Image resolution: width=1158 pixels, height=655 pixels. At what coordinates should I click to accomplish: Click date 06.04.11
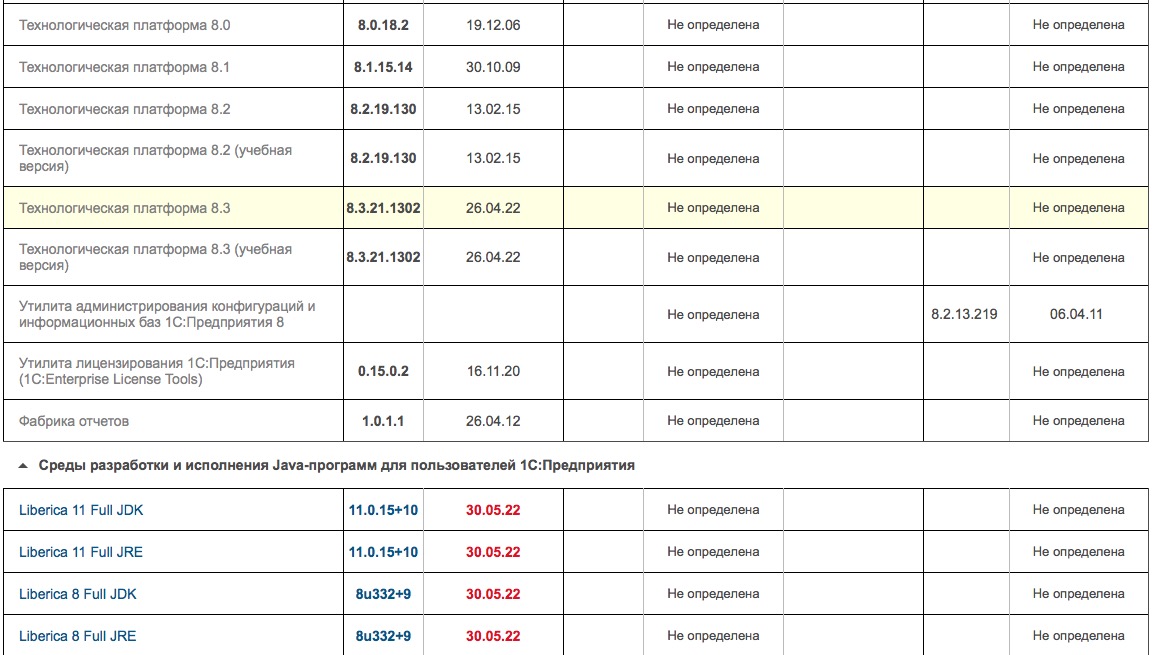[1077, 314]
